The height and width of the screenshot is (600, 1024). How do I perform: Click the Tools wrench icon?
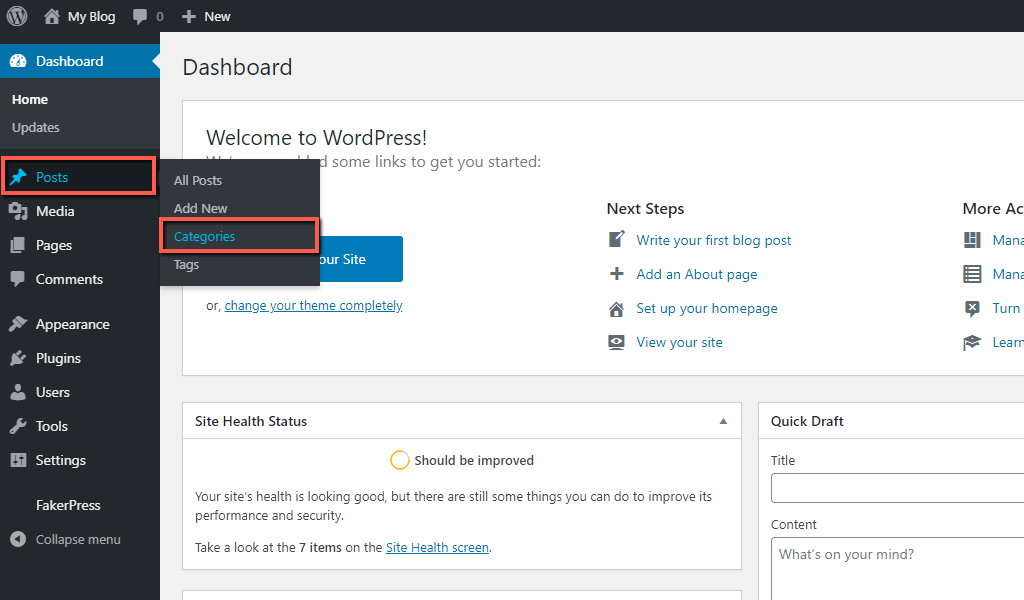click(18, 426)
